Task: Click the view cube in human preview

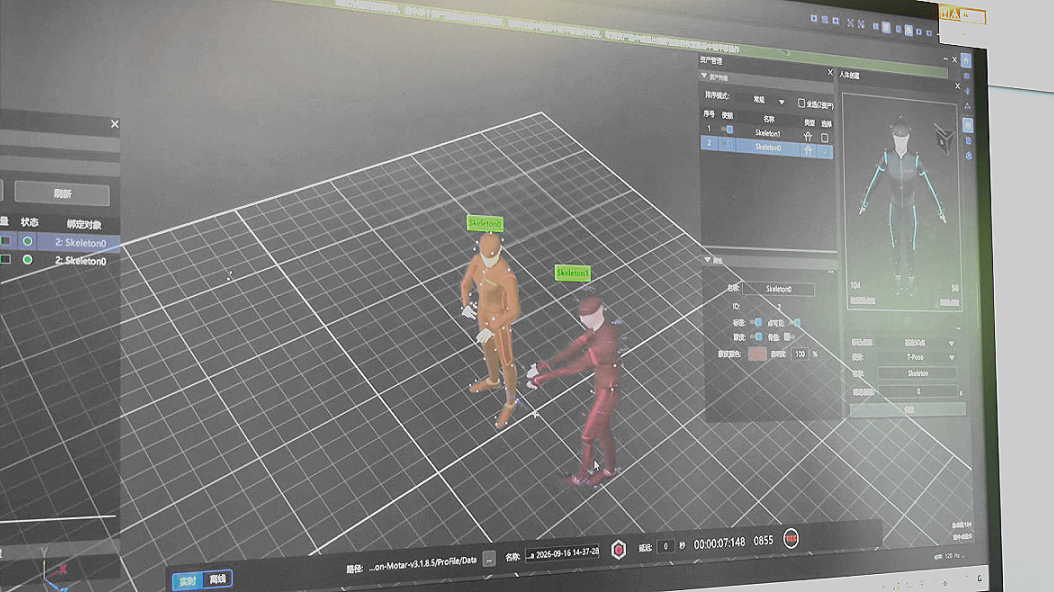Action: pyautogui.click(x=944, y=139)
